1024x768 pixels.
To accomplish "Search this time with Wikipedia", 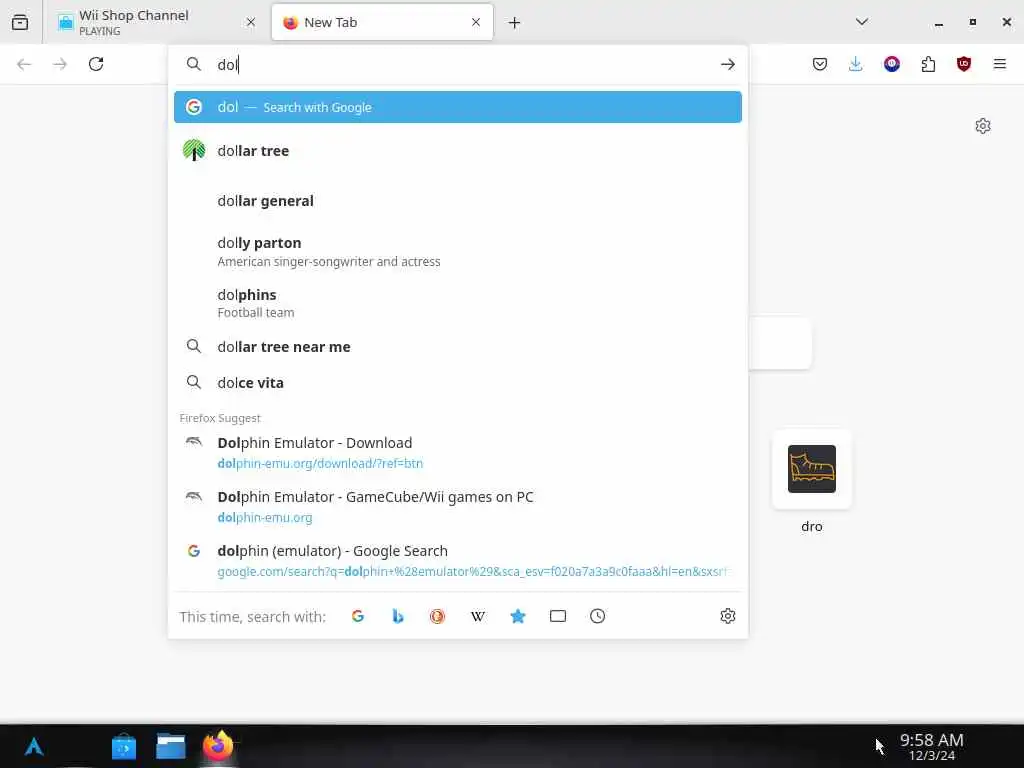I will [478, 616].
